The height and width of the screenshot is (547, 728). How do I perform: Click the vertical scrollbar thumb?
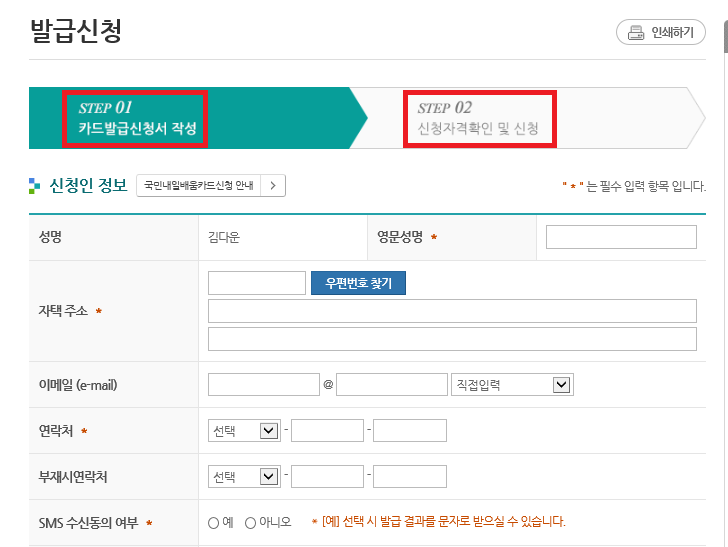(x=726, y=36)
